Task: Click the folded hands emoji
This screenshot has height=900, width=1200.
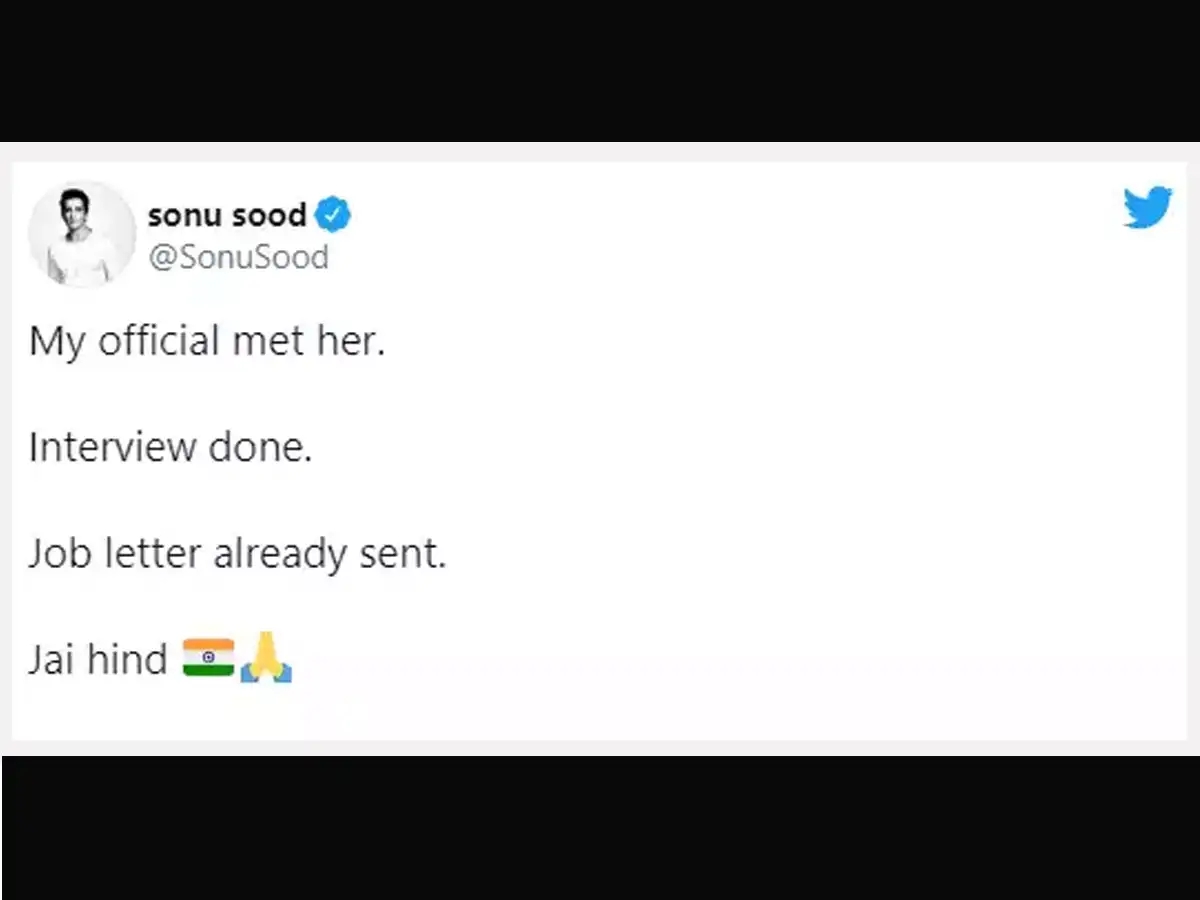Action: click(x=266, y=658)
